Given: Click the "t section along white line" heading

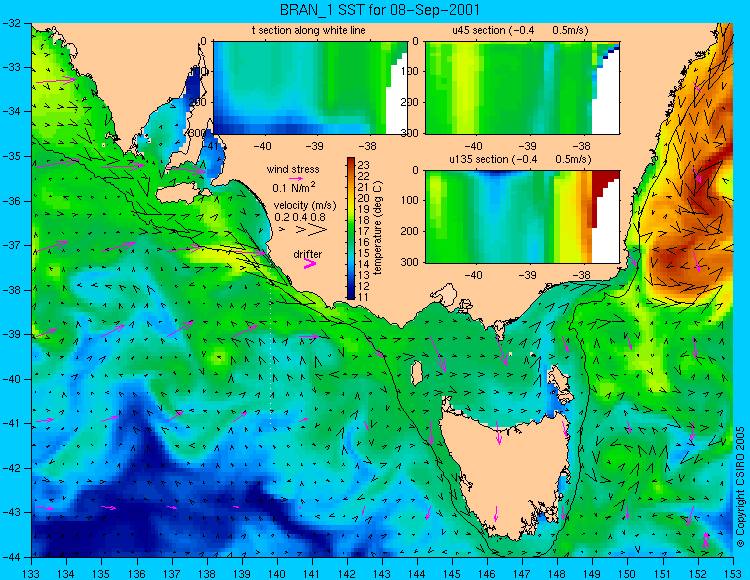Looking at the screenshot, I should pyautogui.click(x=309, y=31).
